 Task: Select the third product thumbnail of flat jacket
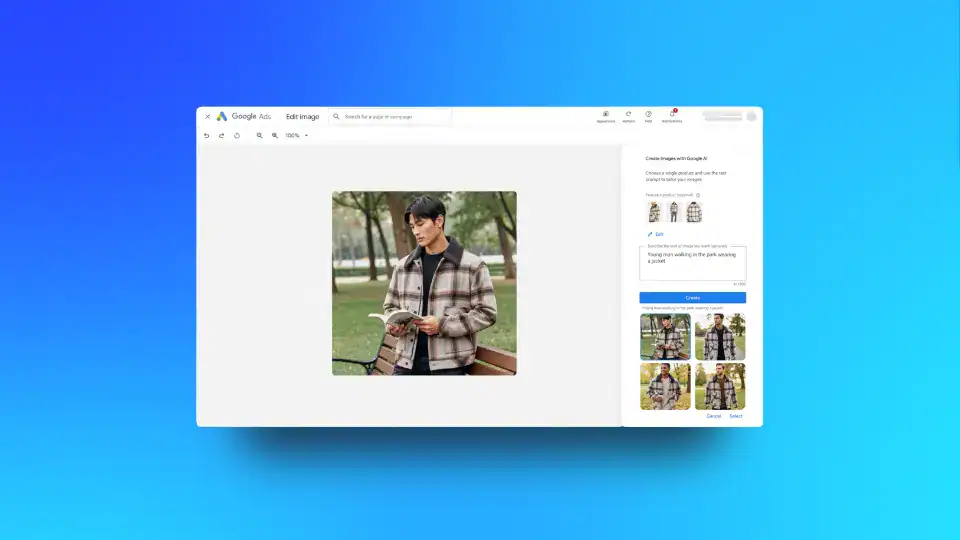(694, 212)
